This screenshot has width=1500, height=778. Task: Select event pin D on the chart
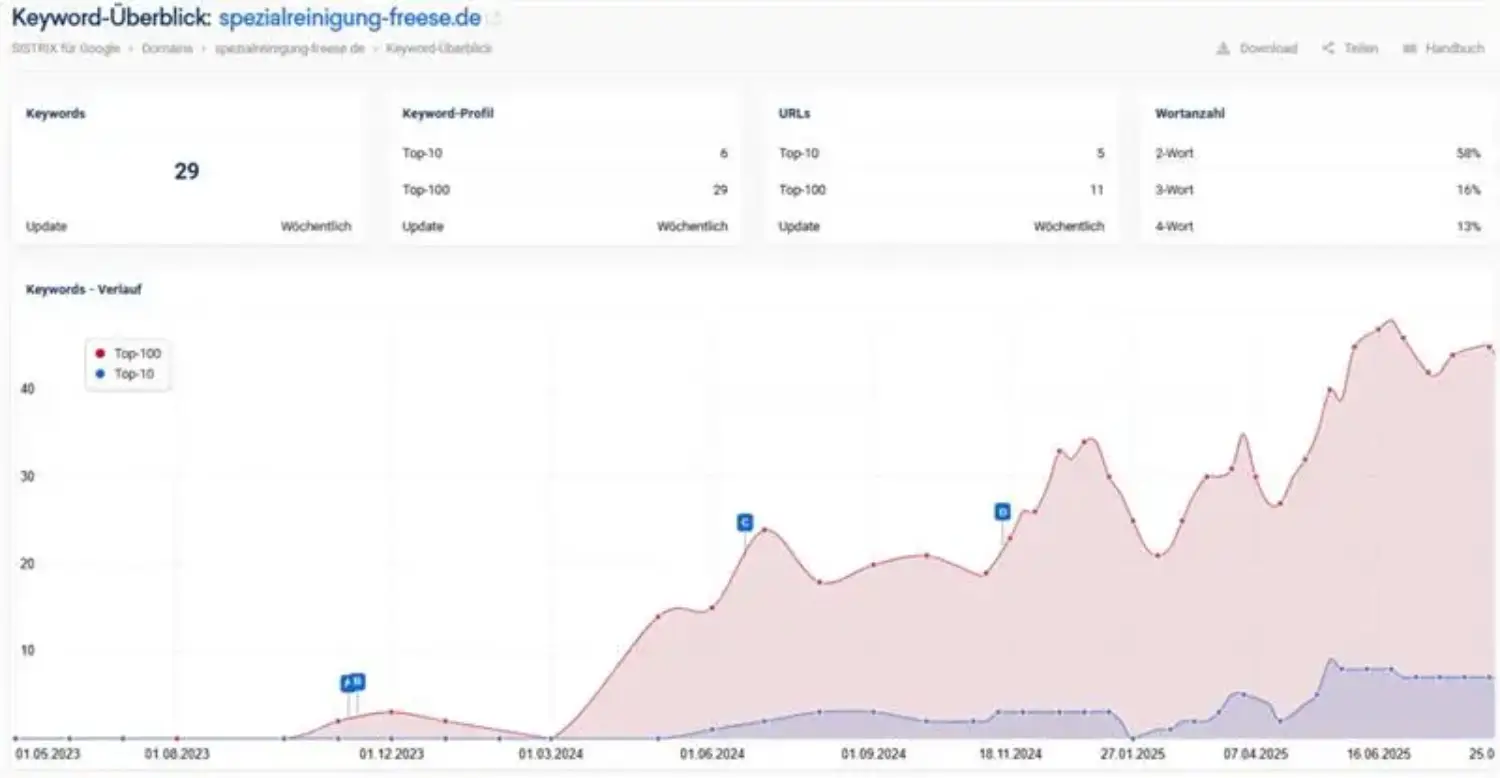tap(1002, 511)
